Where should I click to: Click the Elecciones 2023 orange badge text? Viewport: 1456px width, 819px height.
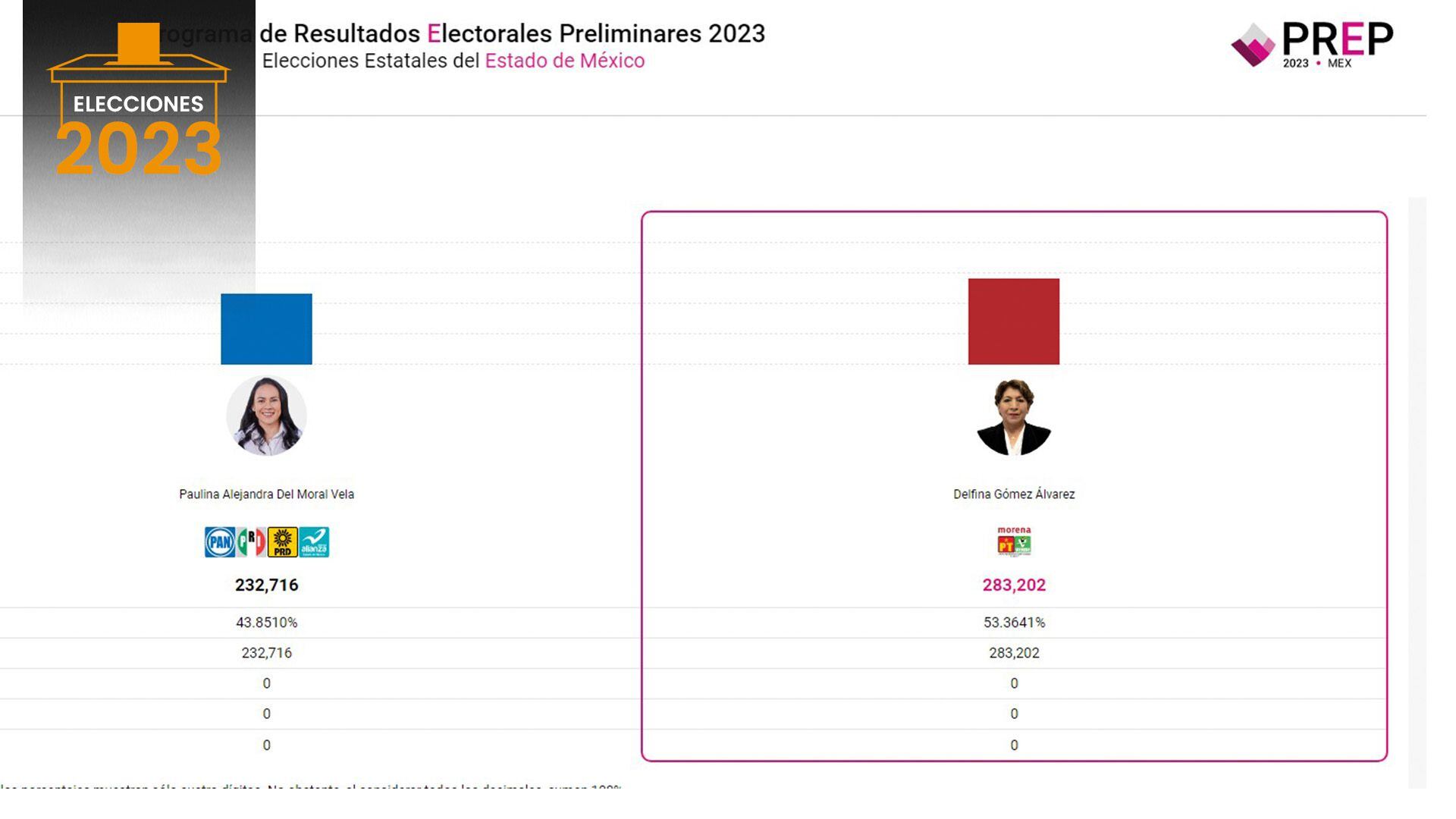tap(139, 136)
